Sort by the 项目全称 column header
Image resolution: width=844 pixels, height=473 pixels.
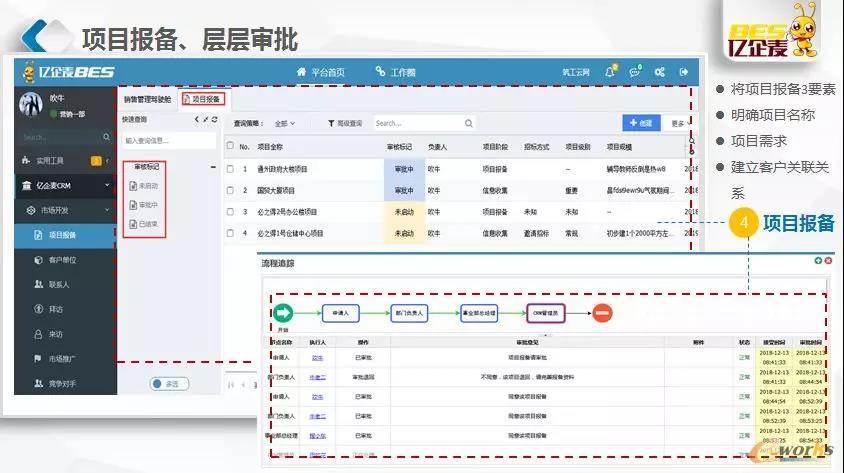tap(270, 146)
